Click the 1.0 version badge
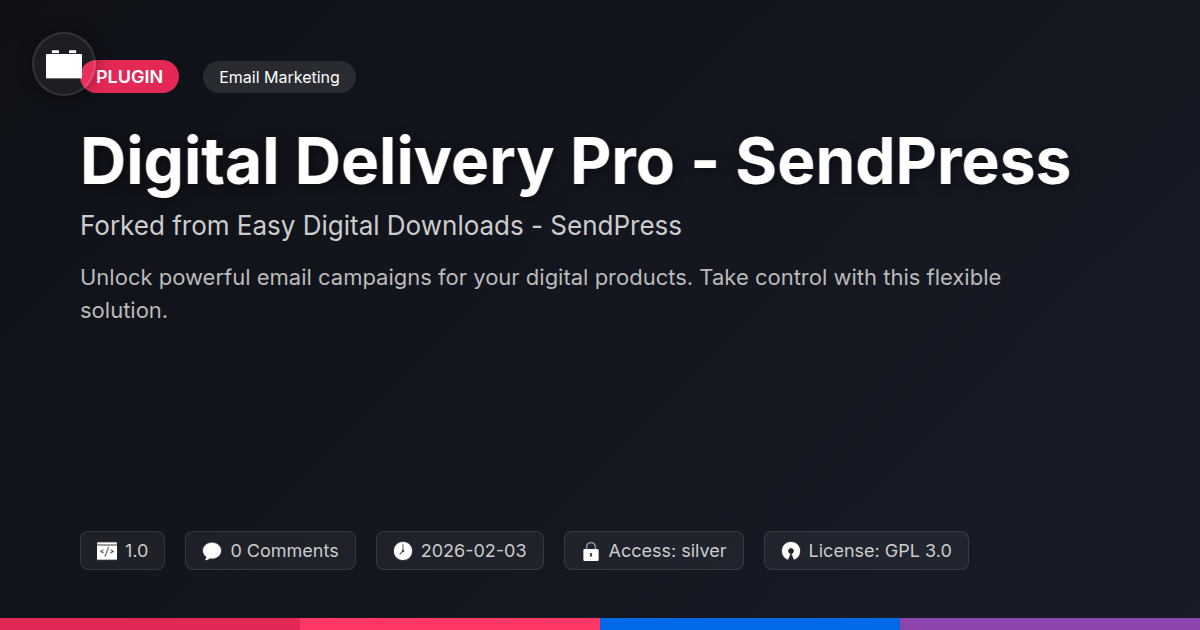 pos(122,551)
